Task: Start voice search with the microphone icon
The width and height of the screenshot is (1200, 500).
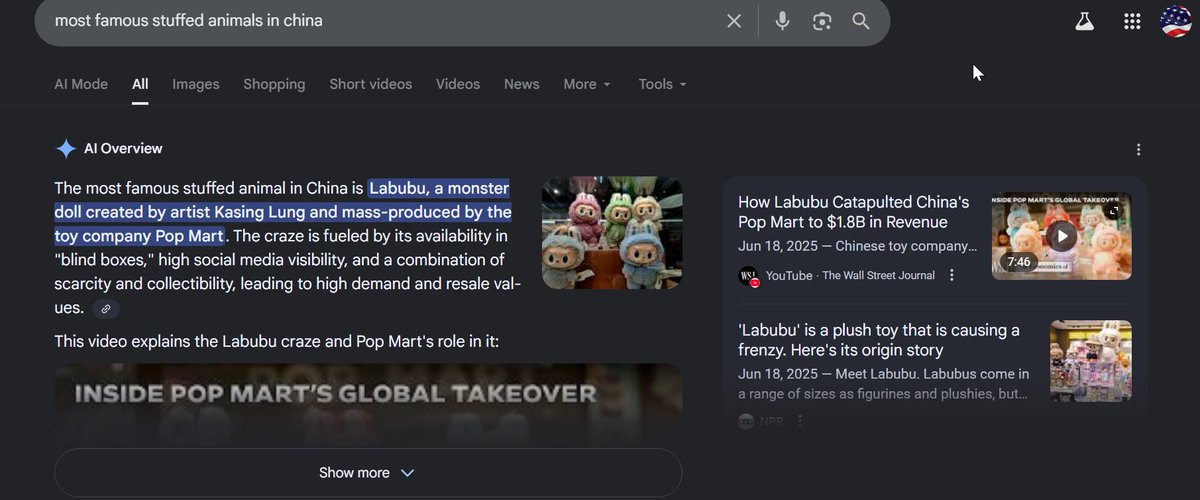Action: [782, 21]
